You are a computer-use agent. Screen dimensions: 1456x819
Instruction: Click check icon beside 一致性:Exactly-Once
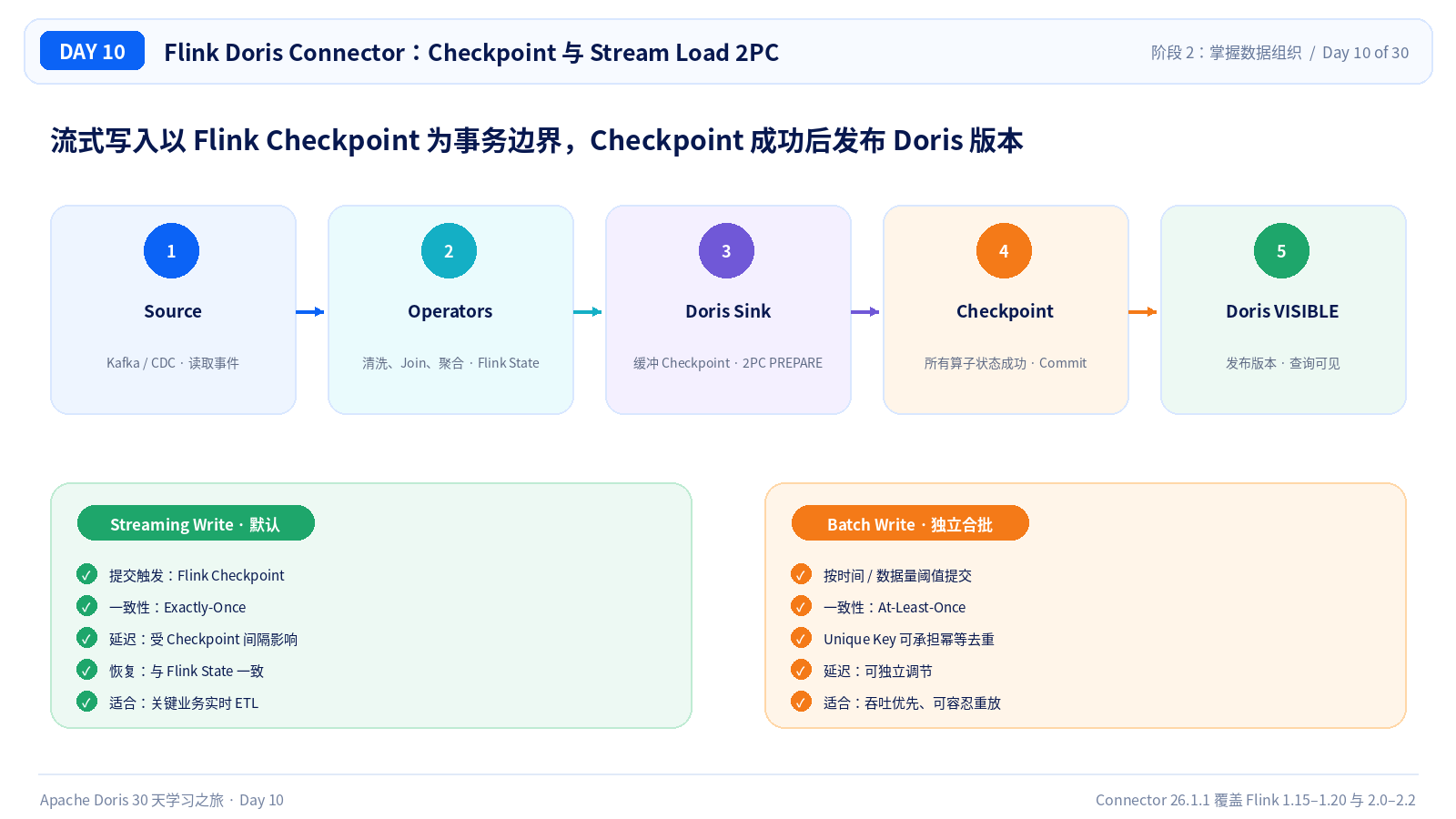pos(86,606)
